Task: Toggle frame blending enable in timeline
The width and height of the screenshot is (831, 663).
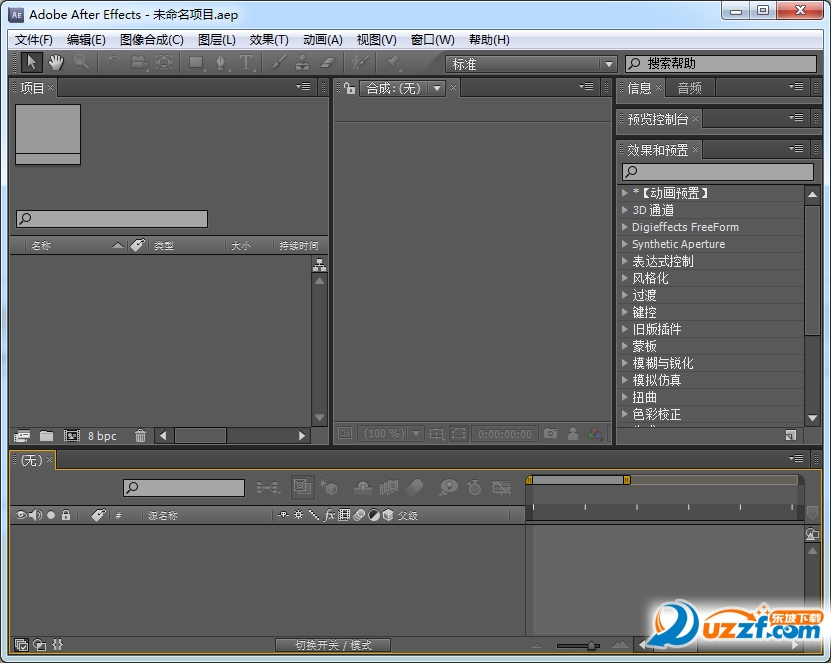Action: [389, 487]
